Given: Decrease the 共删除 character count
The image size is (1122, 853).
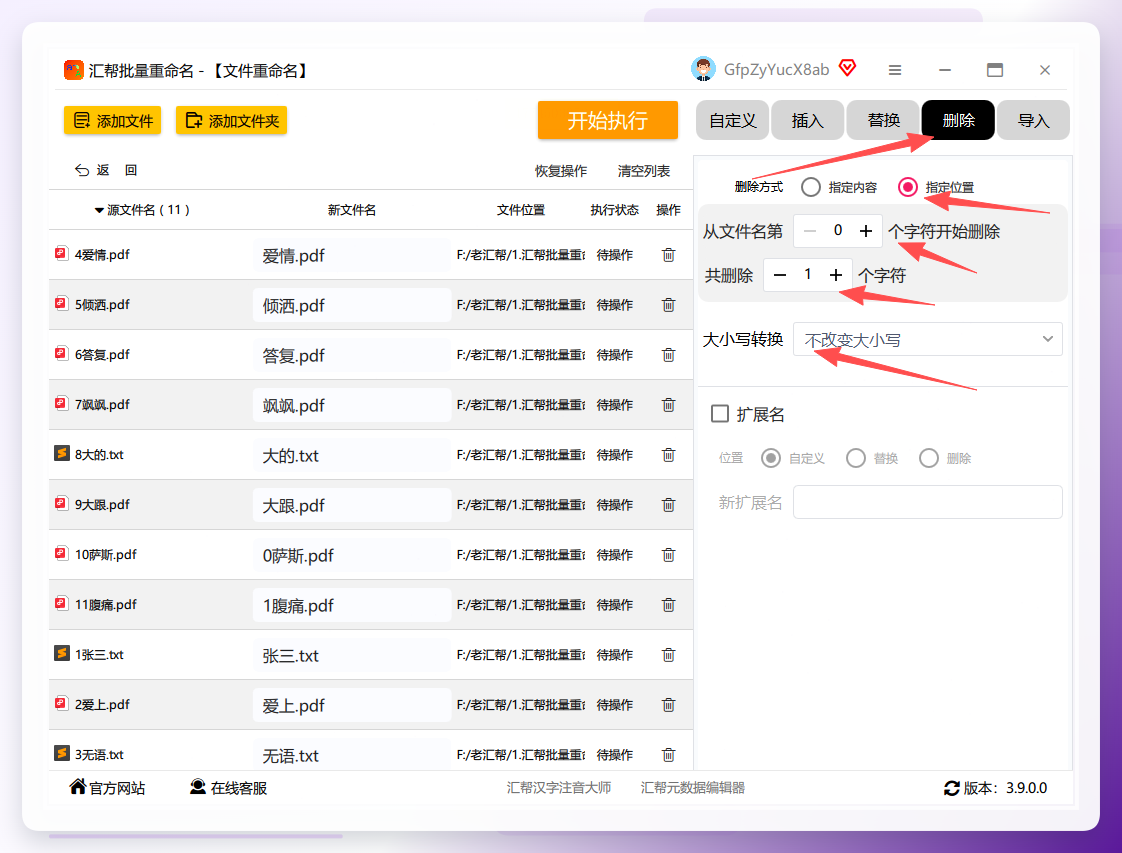Looking at the screenshot, I should [780, 276].
